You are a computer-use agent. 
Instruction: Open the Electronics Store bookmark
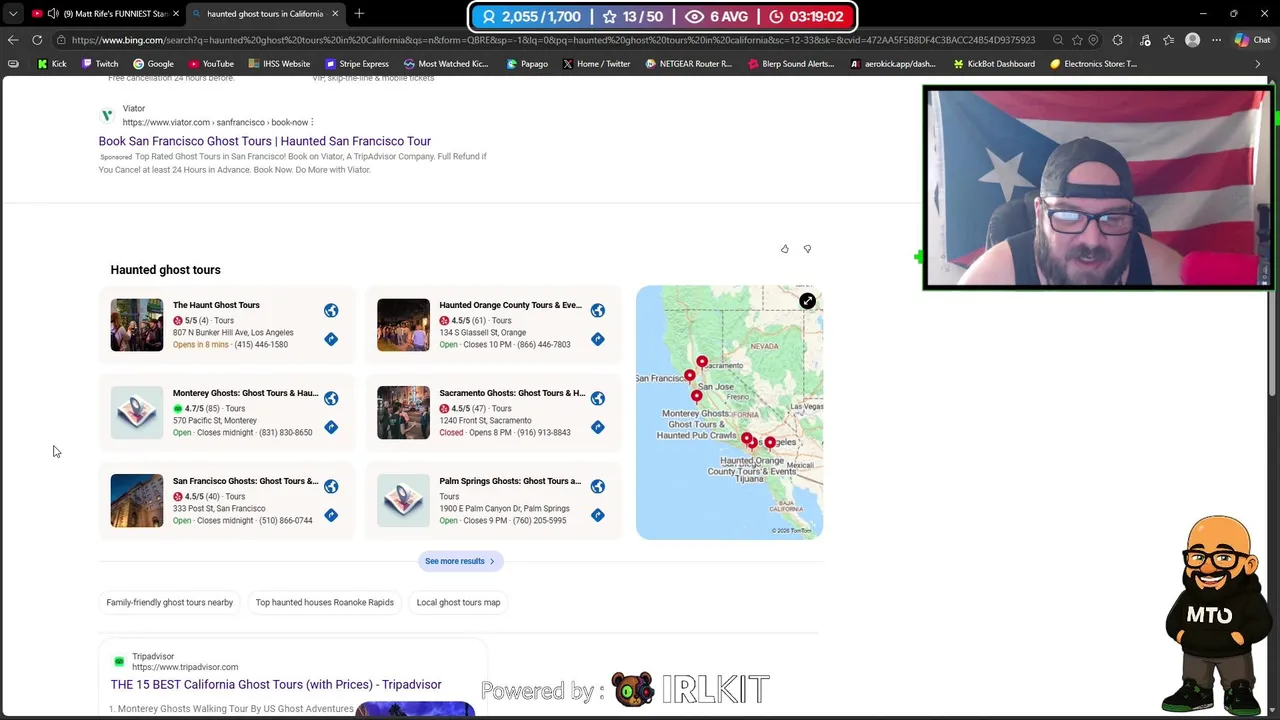tap(1093, 64)
